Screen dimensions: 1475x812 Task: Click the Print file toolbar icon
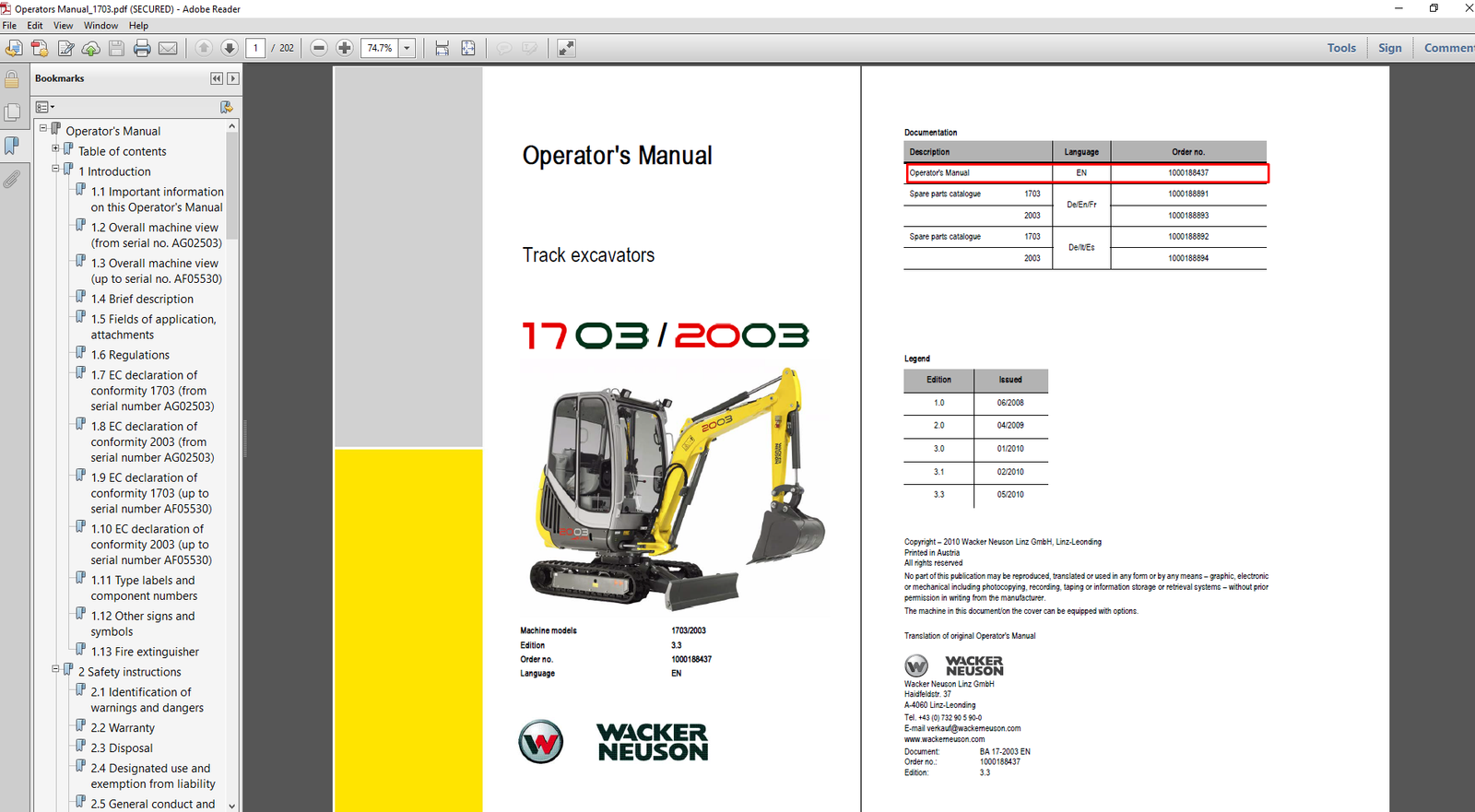pyautogui.click(x=142, y=48)
